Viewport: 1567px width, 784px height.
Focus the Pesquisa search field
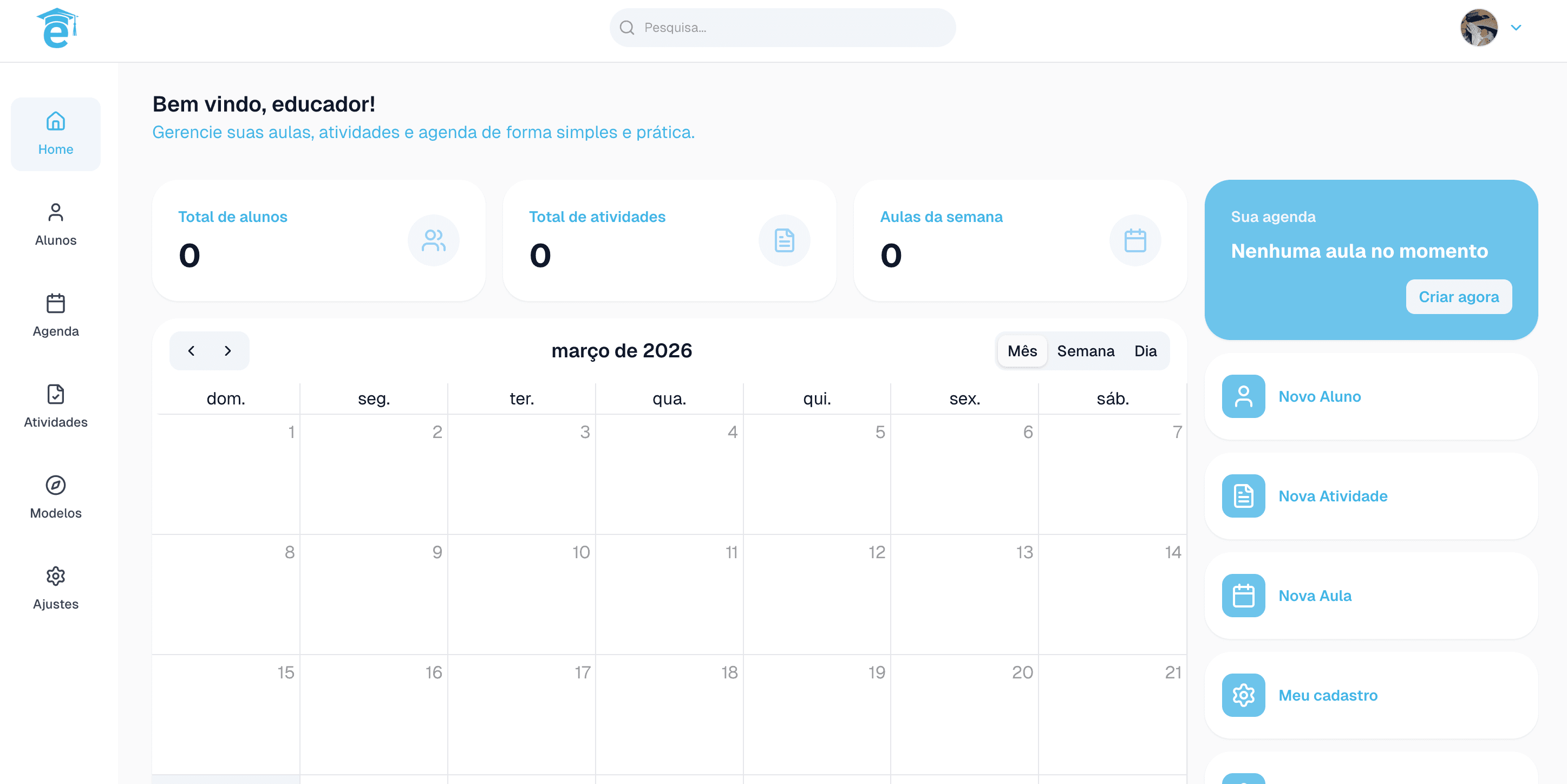coord(782,28)
